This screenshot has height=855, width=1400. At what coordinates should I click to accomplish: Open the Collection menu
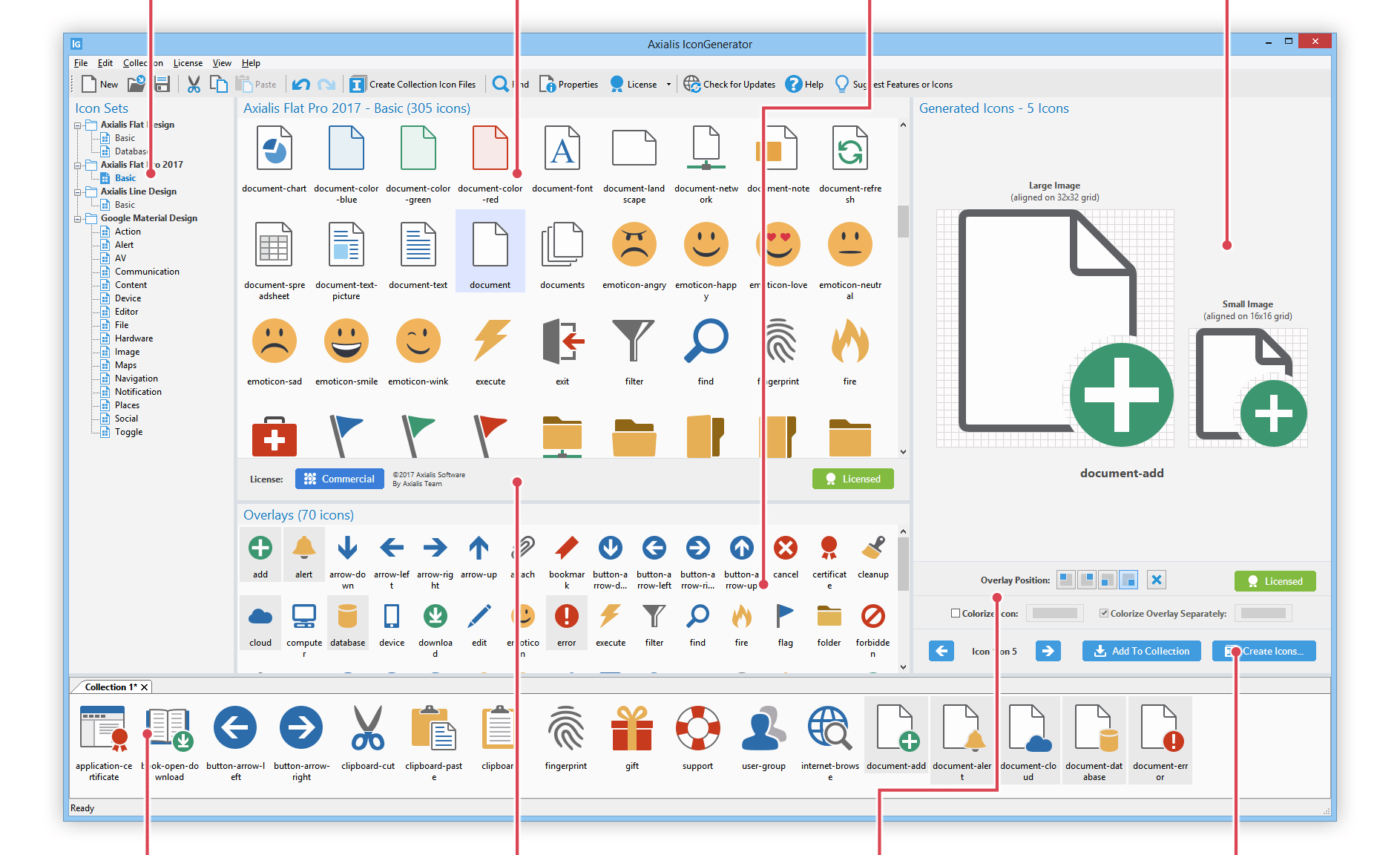coord(142,63)
